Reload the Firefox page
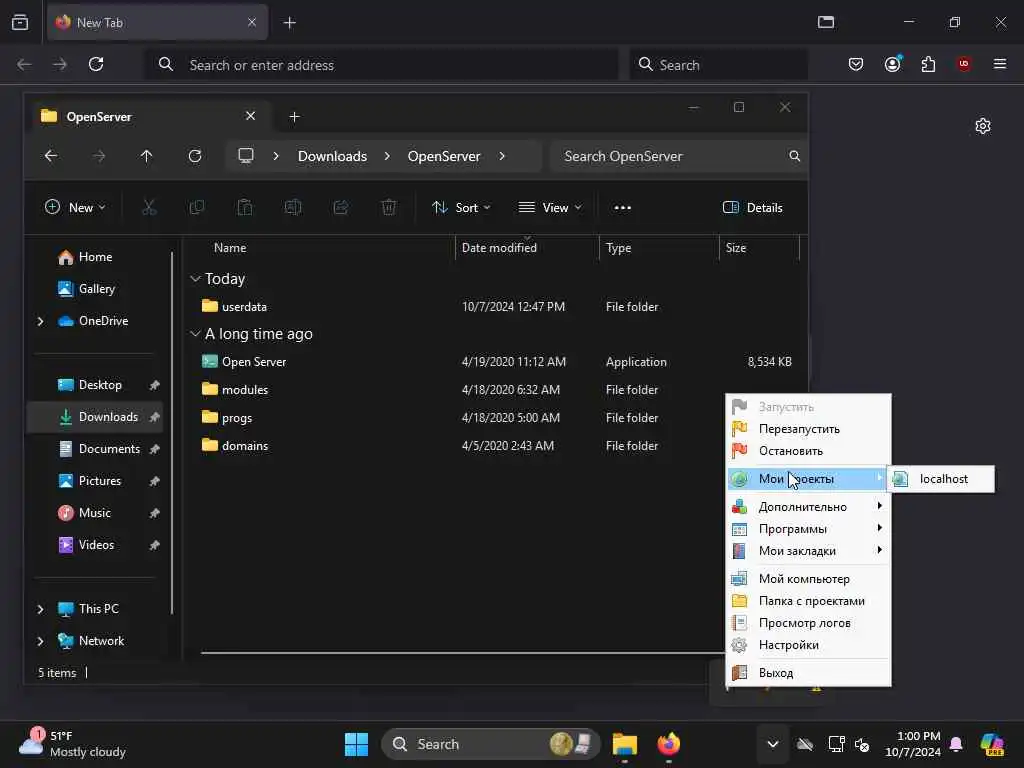The height and width of the screenshot is (768, 1024). [x=96, y=64]
